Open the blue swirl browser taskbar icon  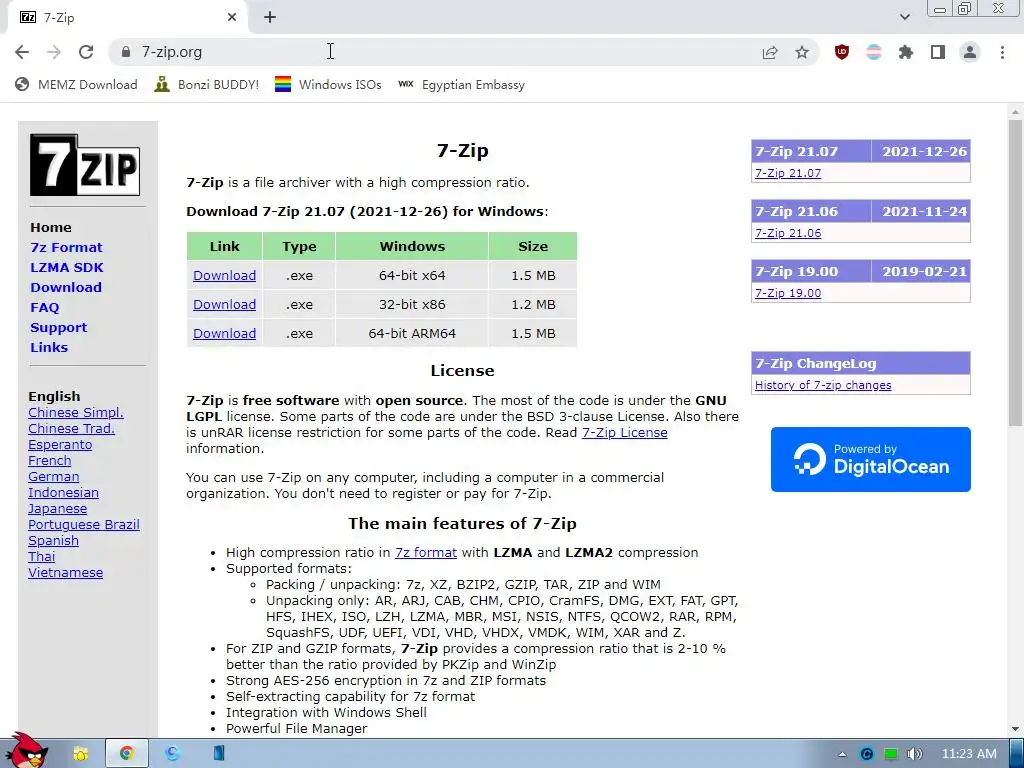[x=172, y=754]
